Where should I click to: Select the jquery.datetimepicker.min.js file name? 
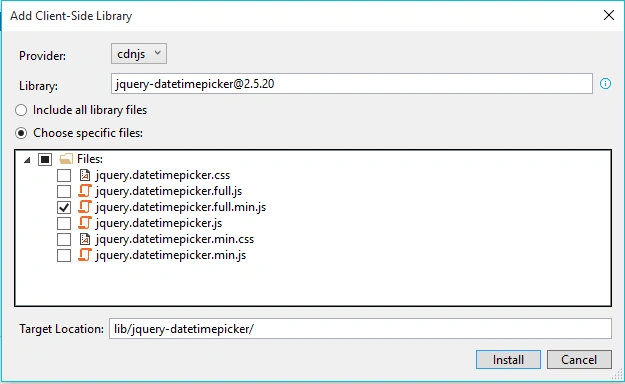coord(171,255)
